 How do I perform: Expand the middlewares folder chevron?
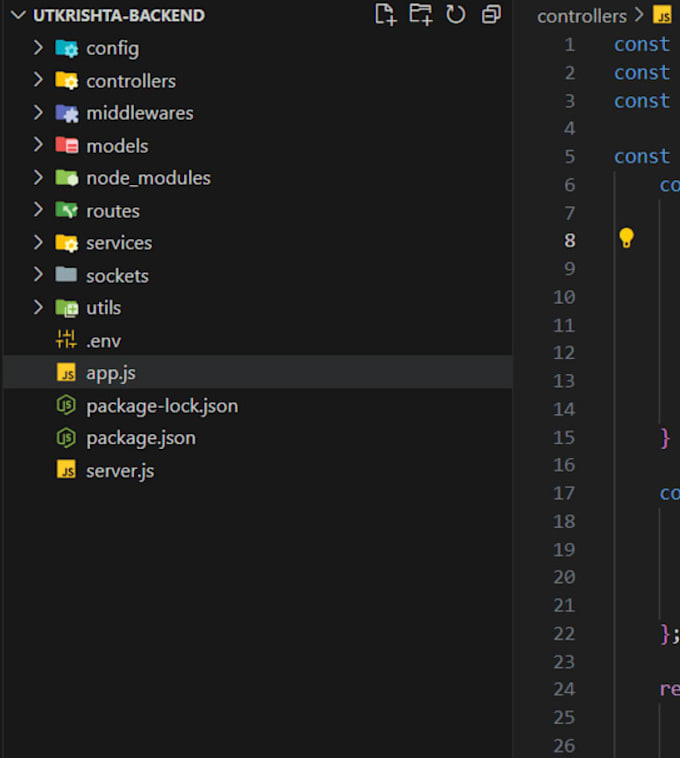tap(38, 112)
